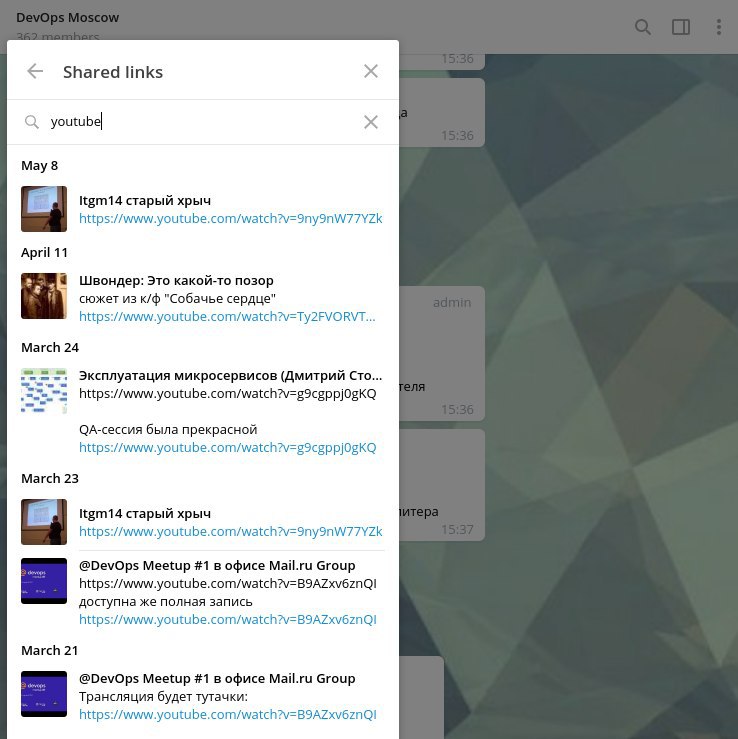Select March 23 title 'Itgm14 старый хрыч'

click(145, 514)
